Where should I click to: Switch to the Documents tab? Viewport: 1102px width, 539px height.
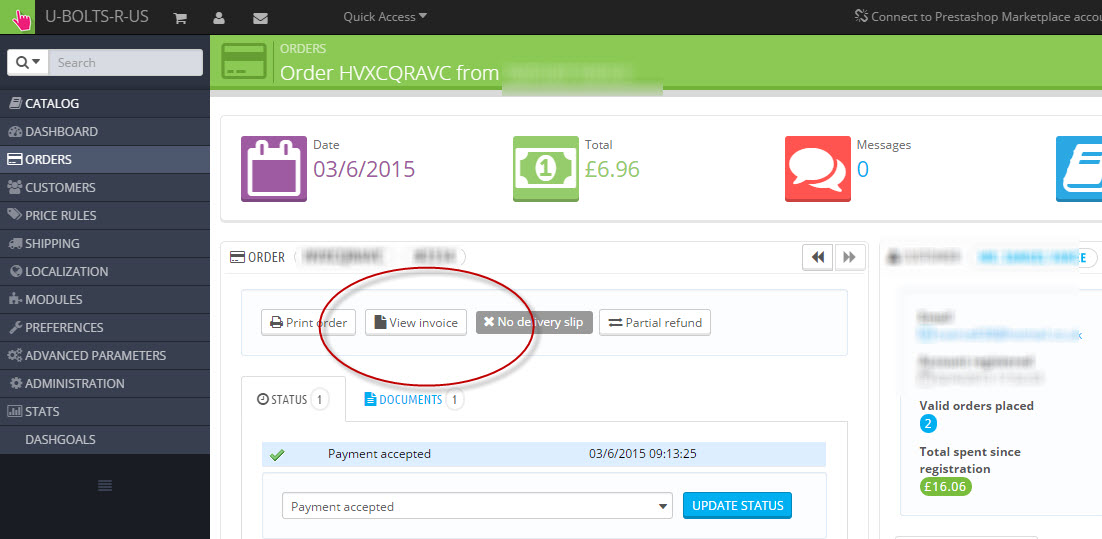tap(413, 400)
